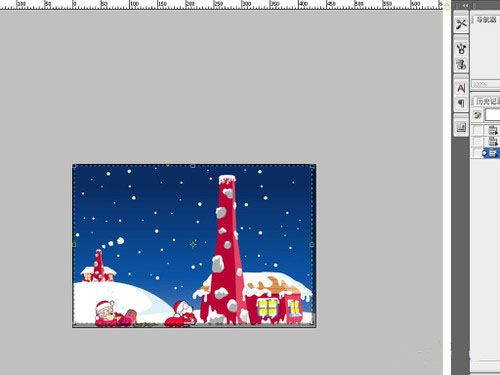Set history brush source on first state
Viewport: 500px width, 375px height.
tap(477, 130)
